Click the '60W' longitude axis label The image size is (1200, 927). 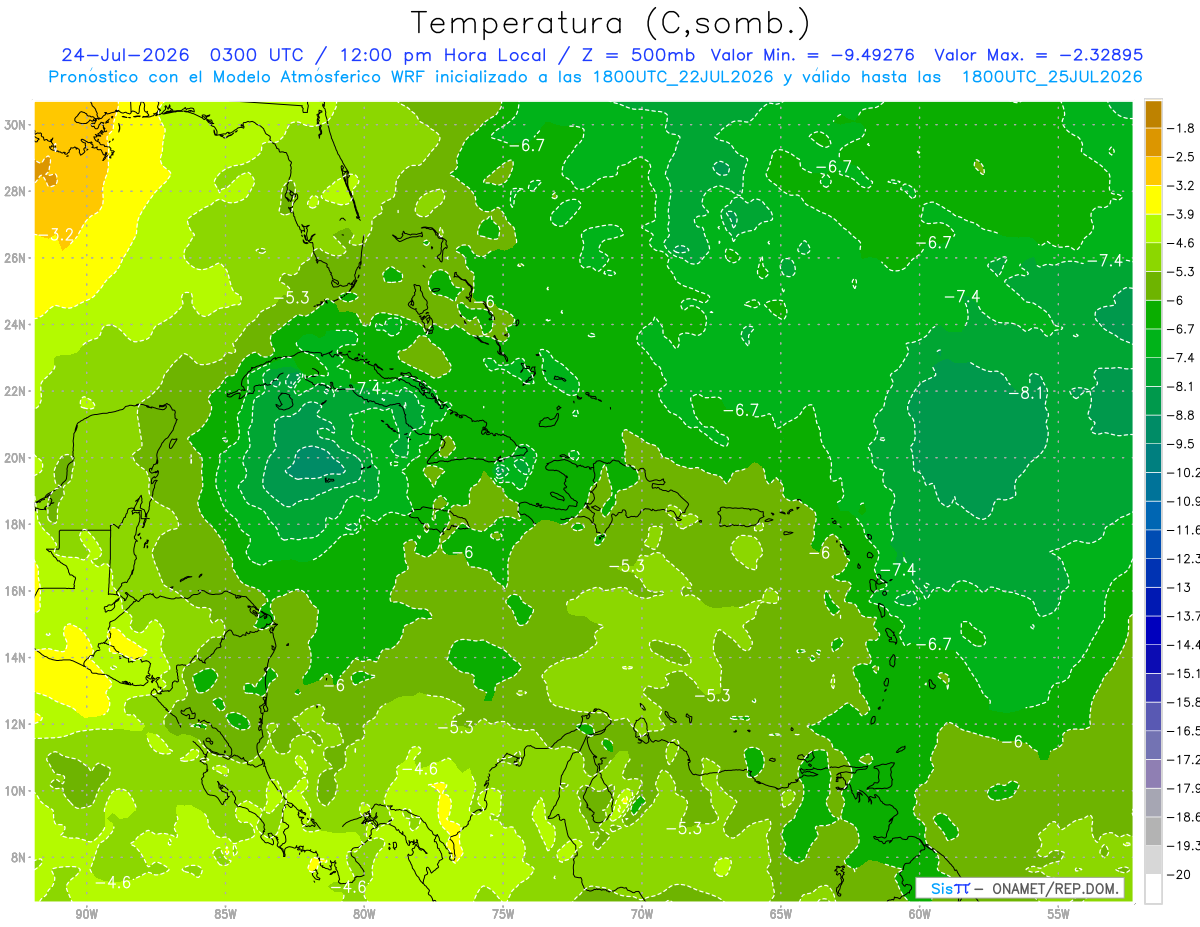[x=920, y=914]
